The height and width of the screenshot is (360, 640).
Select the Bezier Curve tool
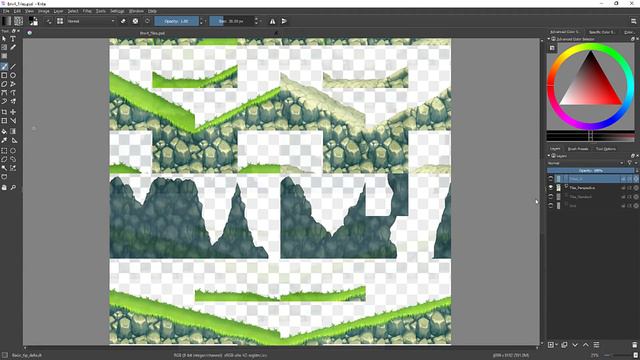click(x=4, y=93)
